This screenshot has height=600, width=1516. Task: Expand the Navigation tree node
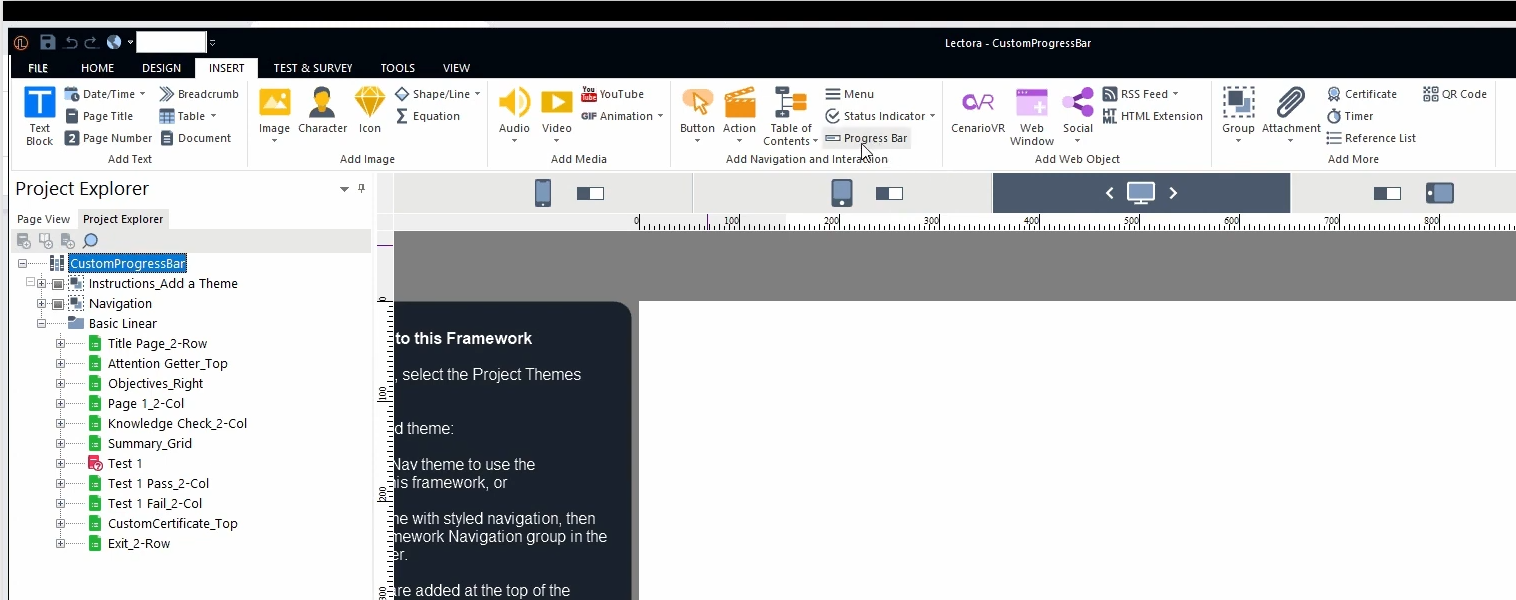point(42,303)
